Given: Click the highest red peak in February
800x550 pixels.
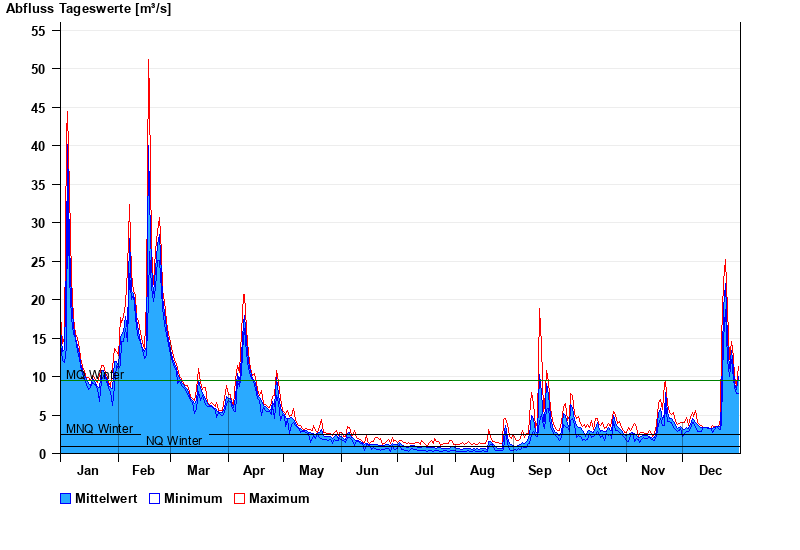Looking at the screenshot, I should (149, 61).
